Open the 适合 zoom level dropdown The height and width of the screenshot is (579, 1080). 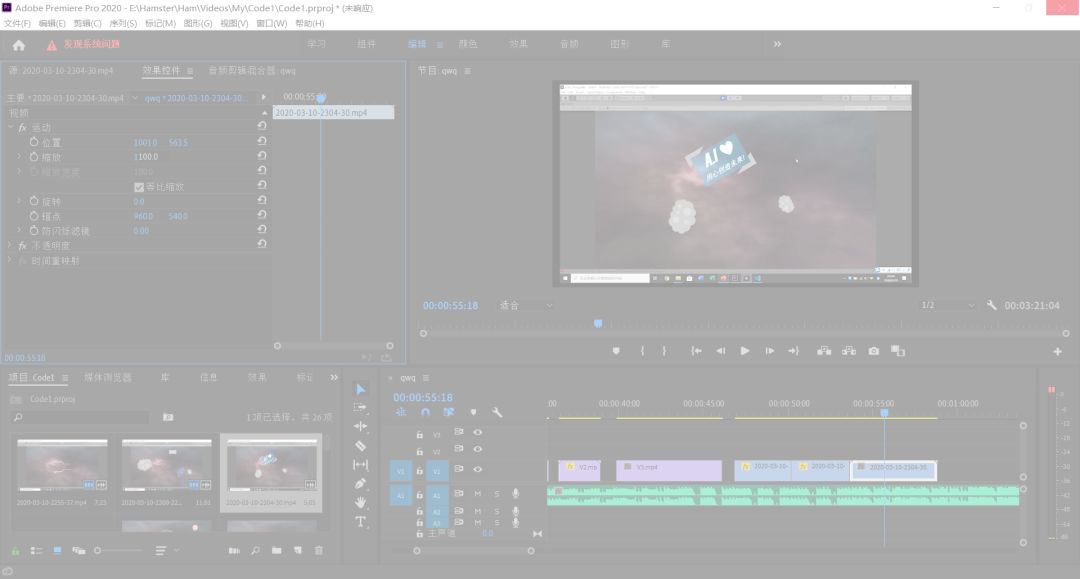pyautogui.click(x=526, y=306)
